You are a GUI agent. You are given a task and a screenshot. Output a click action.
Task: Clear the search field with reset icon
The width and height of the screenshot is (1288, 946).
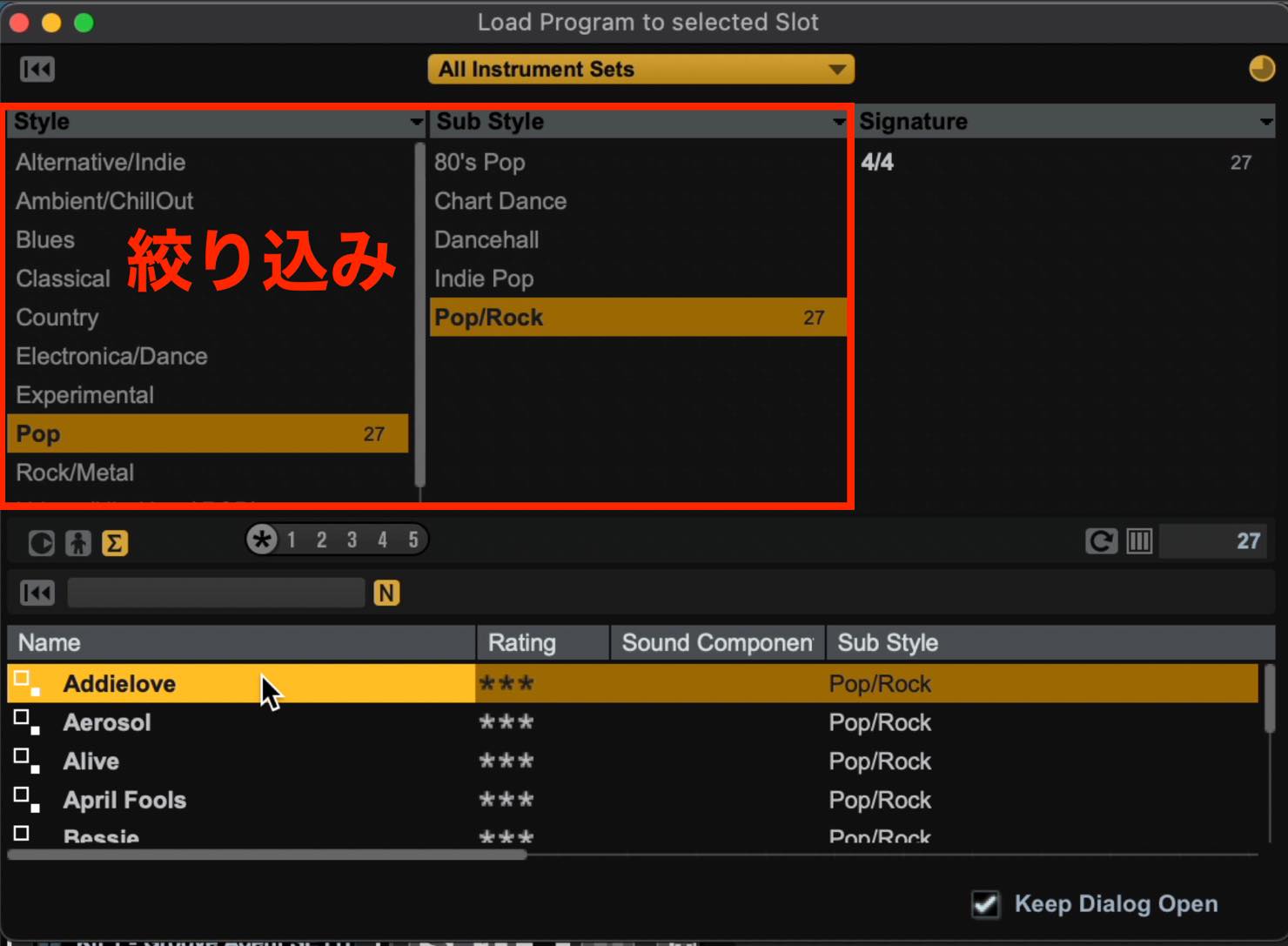[37, 594]
